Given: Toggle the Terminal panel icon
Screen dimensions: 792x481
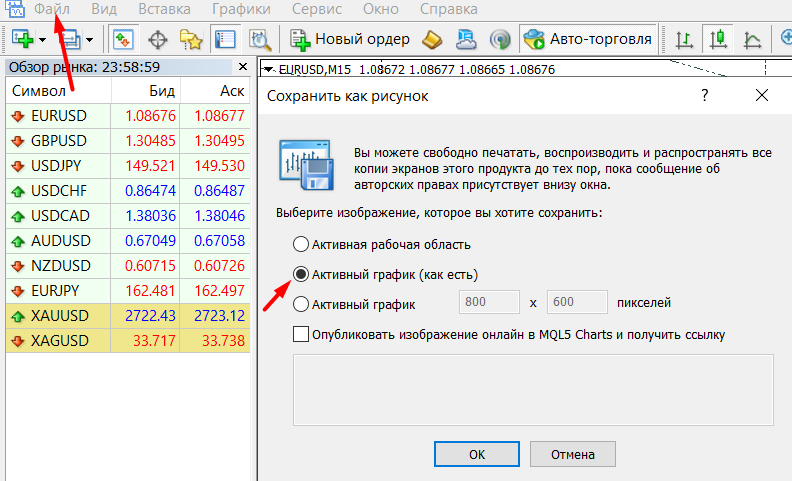Looking at the screenshot, I should 225,39.
